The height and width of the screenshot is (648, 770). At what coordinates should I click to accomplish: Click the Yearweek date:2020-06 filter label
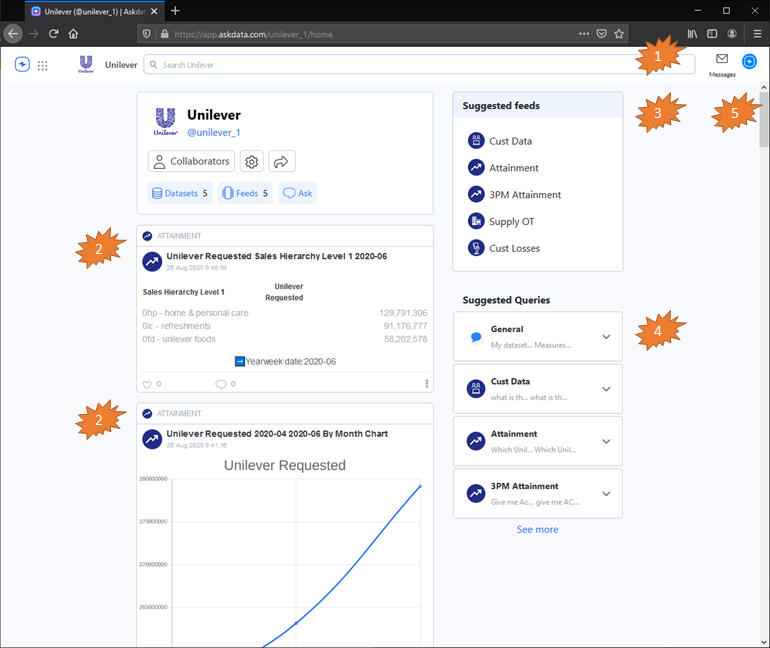(290, 362)
